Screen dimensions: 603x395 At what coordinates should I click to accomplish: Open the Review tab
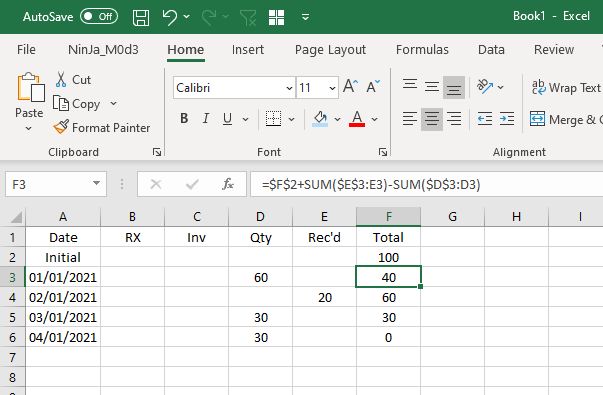point(554,50)
